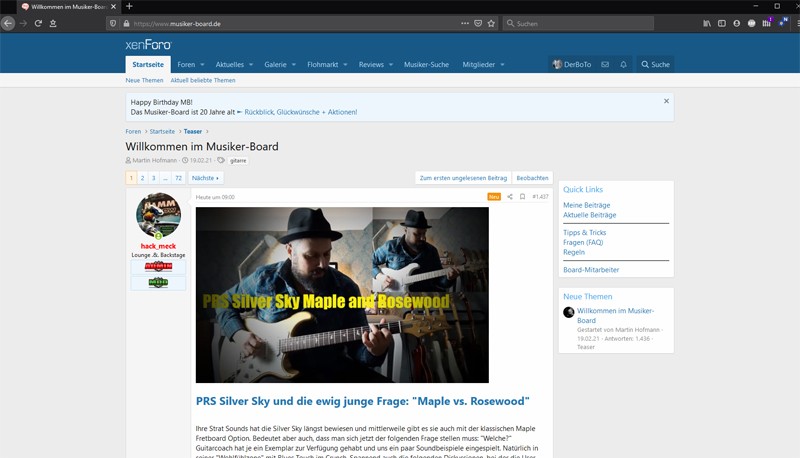Screen dimensions: 800x458
Task: Open the Library icon in the browser toolbar
Action: coord(707,23)
